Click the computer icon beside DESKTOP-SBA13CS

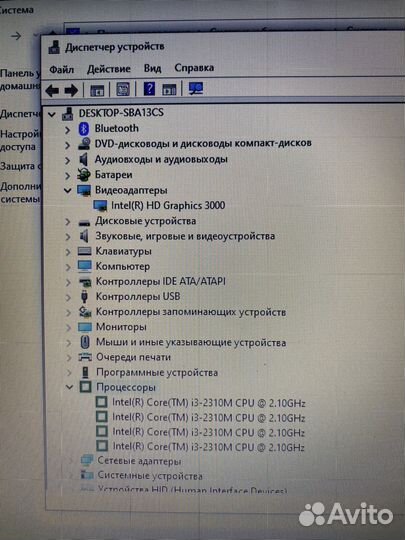point(68,114)
